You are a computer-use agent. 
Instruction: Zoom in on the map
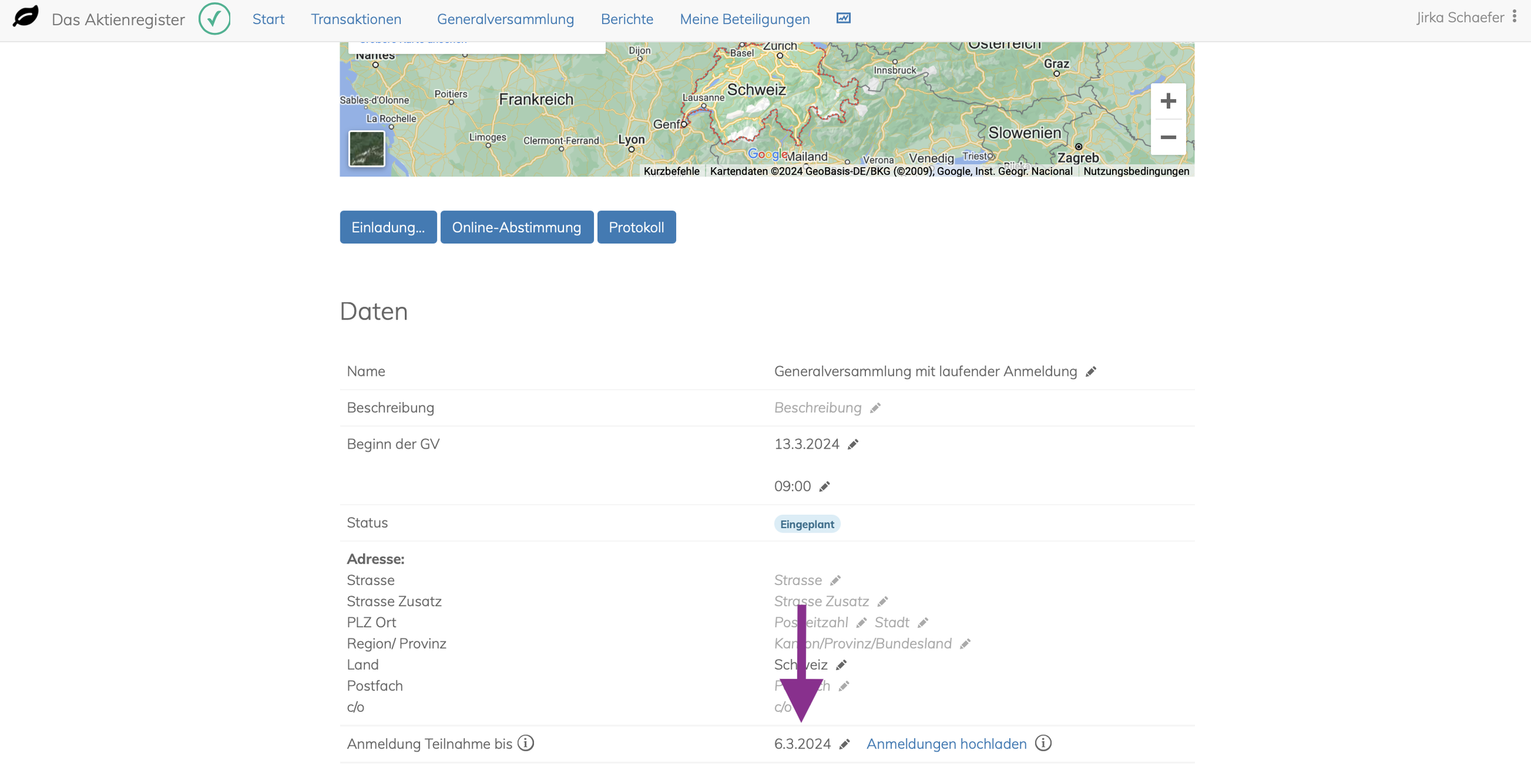click(1168, 101)
